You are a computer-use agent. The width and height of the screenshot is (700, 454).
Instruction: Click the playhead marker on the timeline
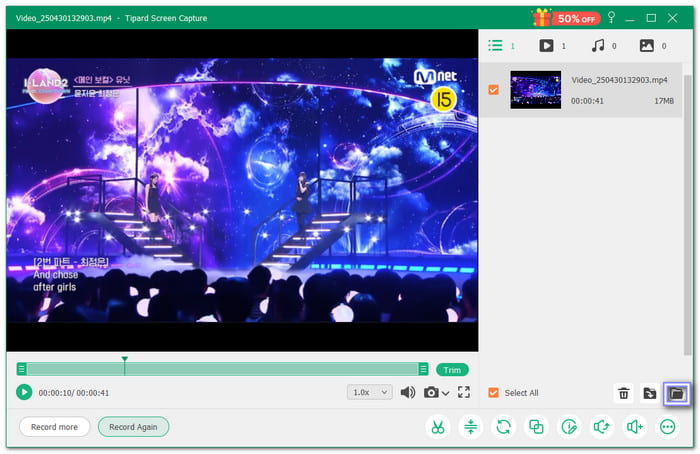tap(125, 365)
